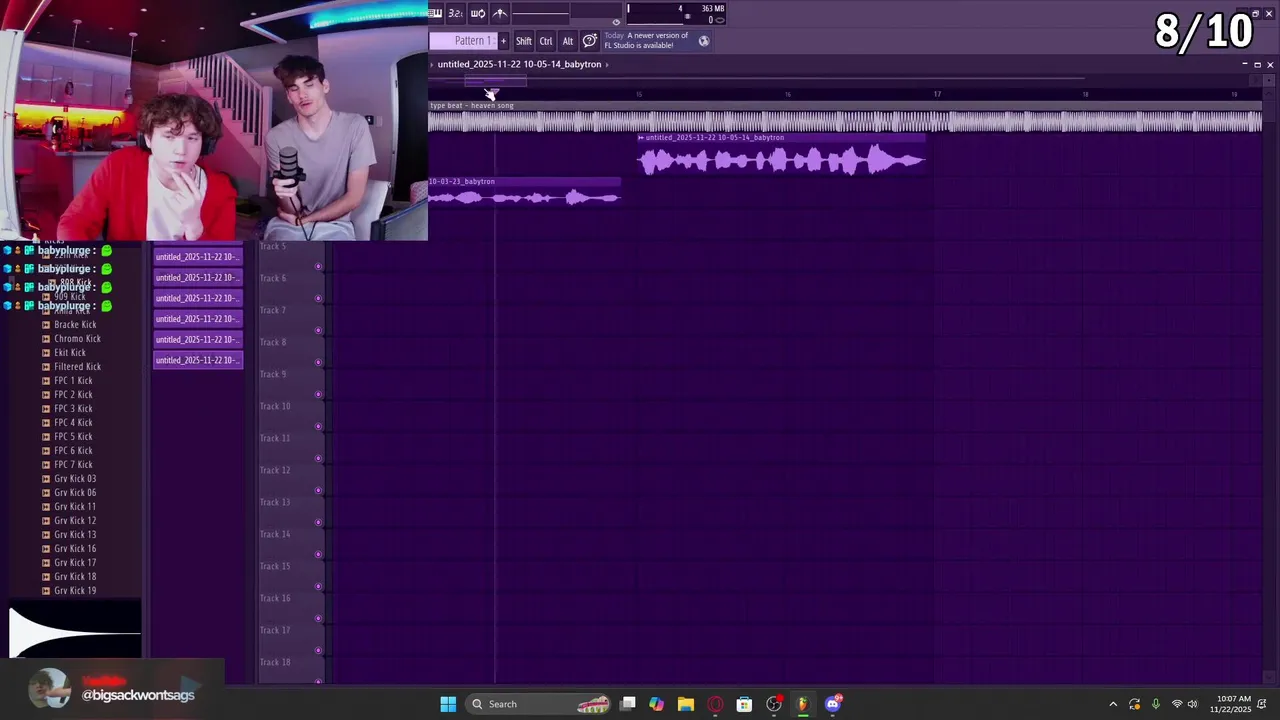Open File Explorer from the taskbar

pos(686,704)
